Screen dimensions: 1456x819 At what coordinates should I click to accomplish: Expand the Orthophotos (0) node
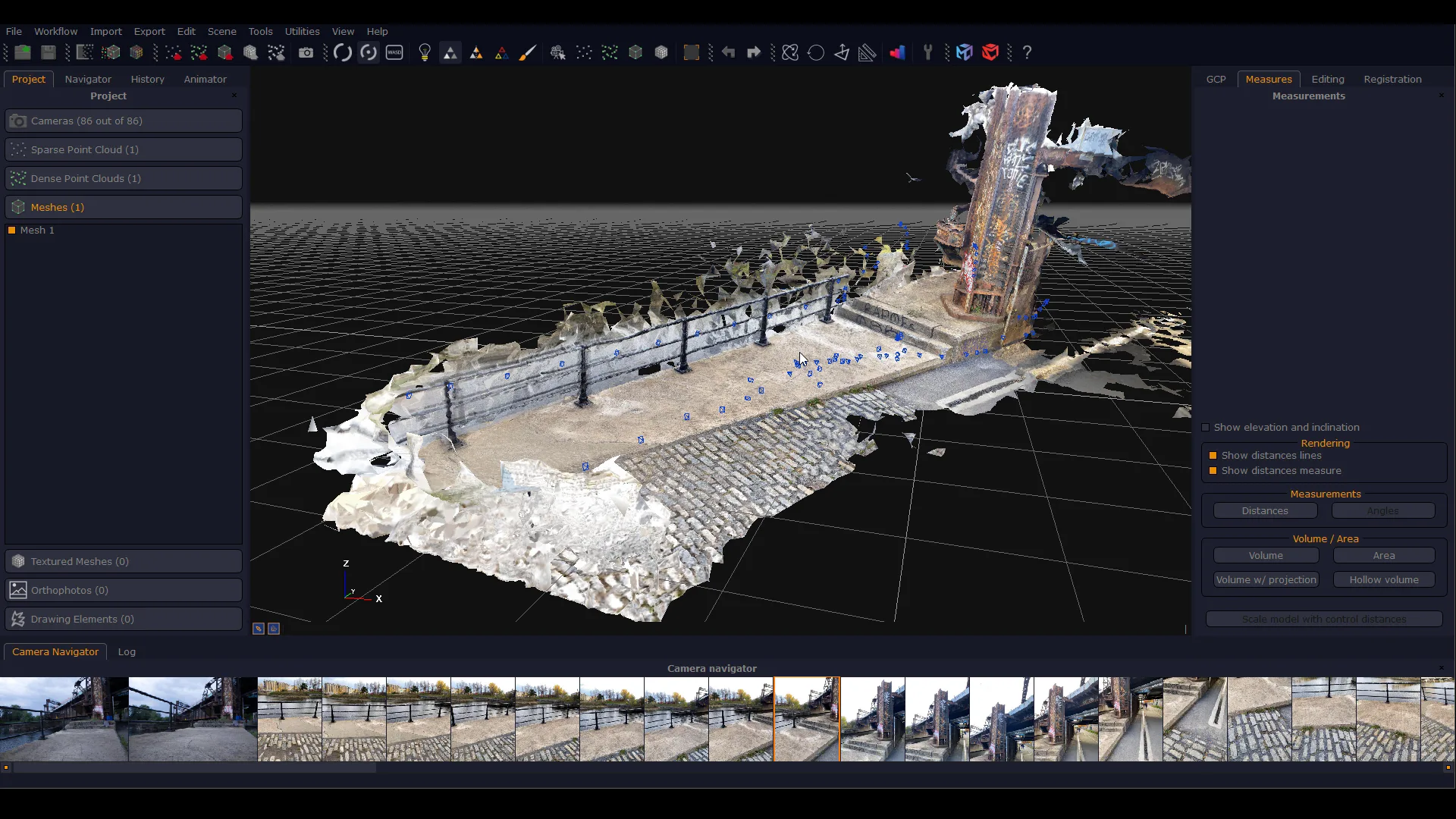click(124, 590)
